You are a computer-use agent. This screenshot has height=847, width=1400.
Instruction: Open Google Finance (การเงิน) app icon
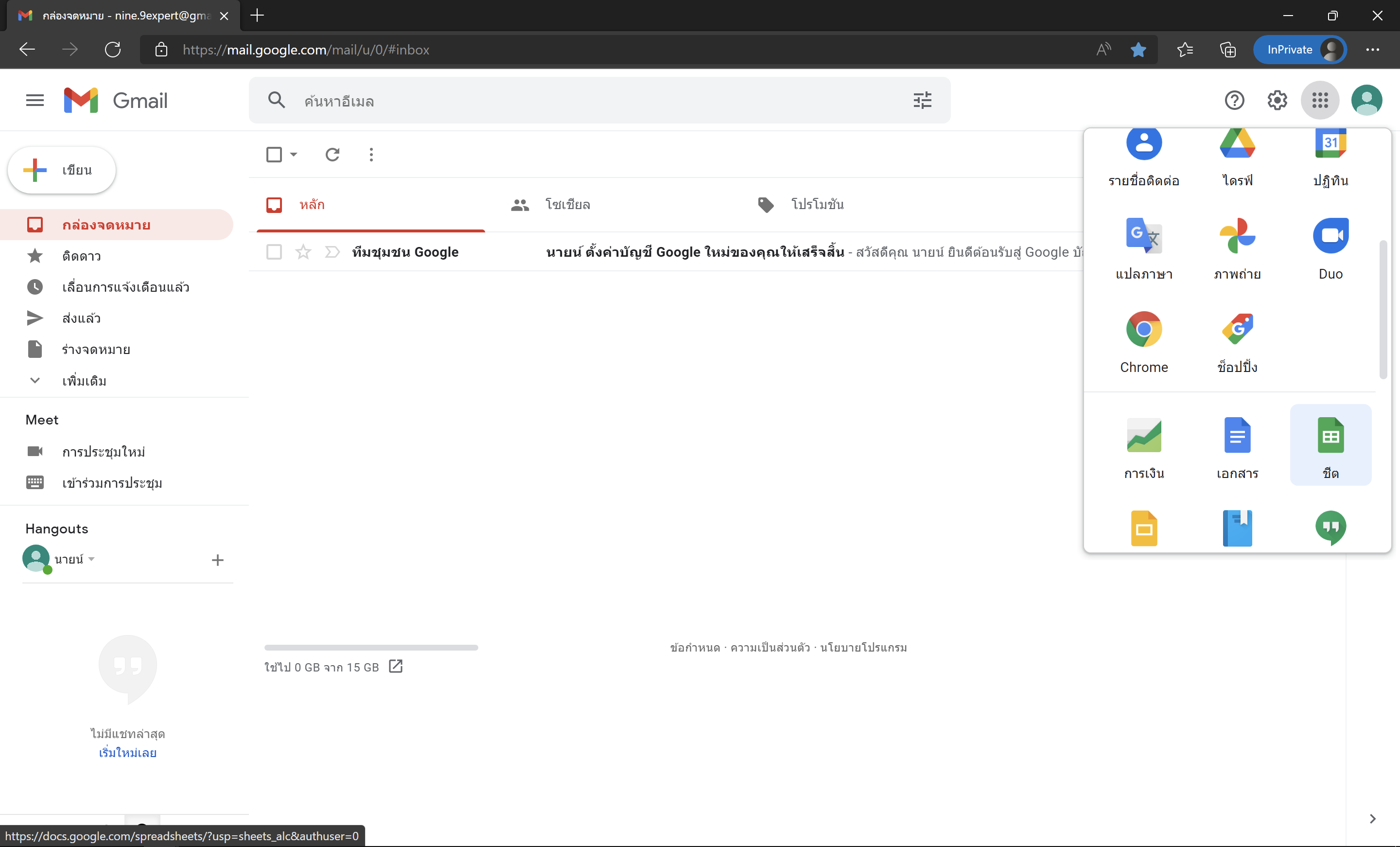point(1143,444)
